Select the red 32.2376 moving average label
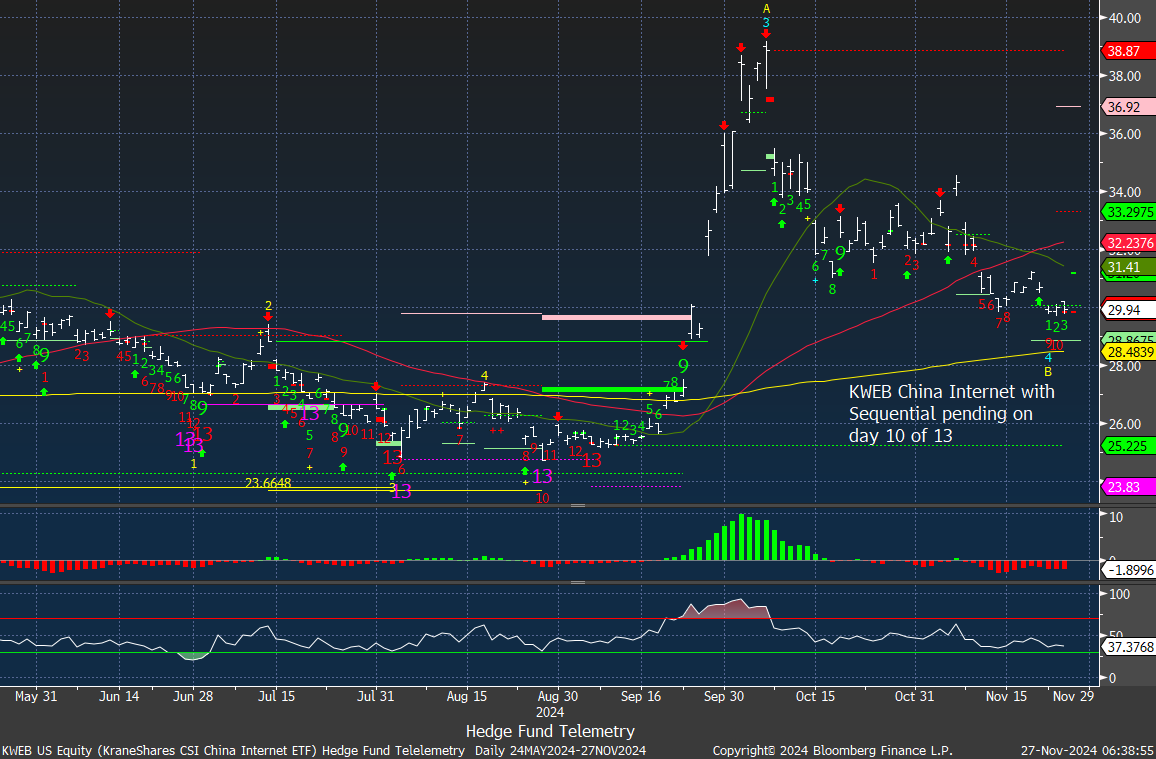Image resolution: width=1156 pixels, height=759 pixels. pyautogui.click(x=1129, y=243)
